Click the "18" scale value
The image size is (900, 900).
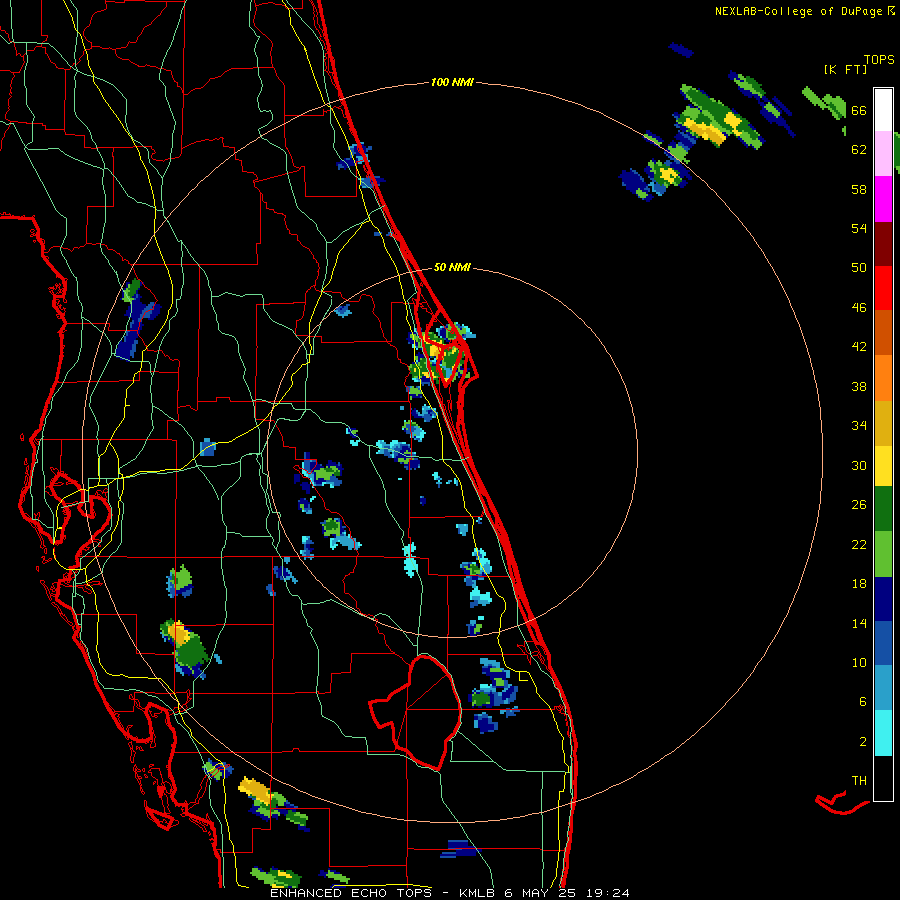point(859,584)
